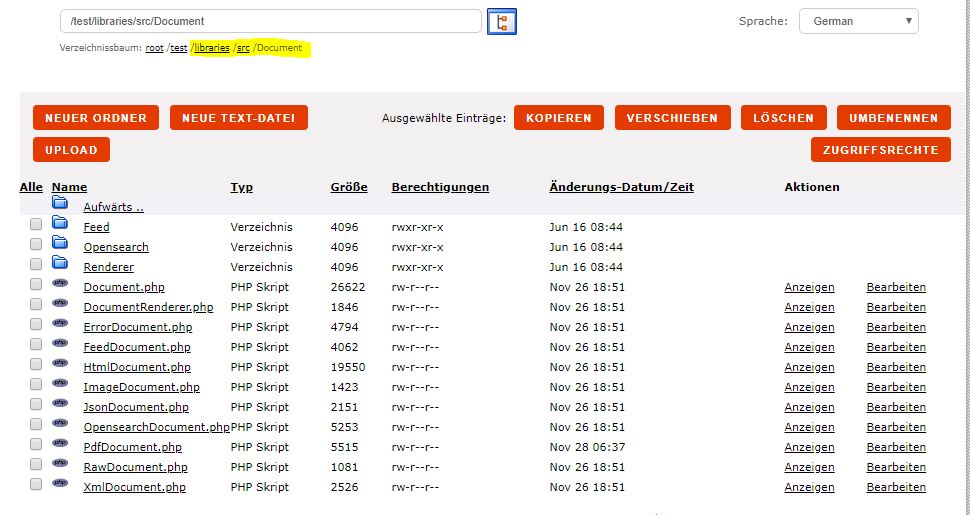Viewport: 970px width, 515px height.
Task: Click the Opensearch folder icon
Action: point(60,244)
